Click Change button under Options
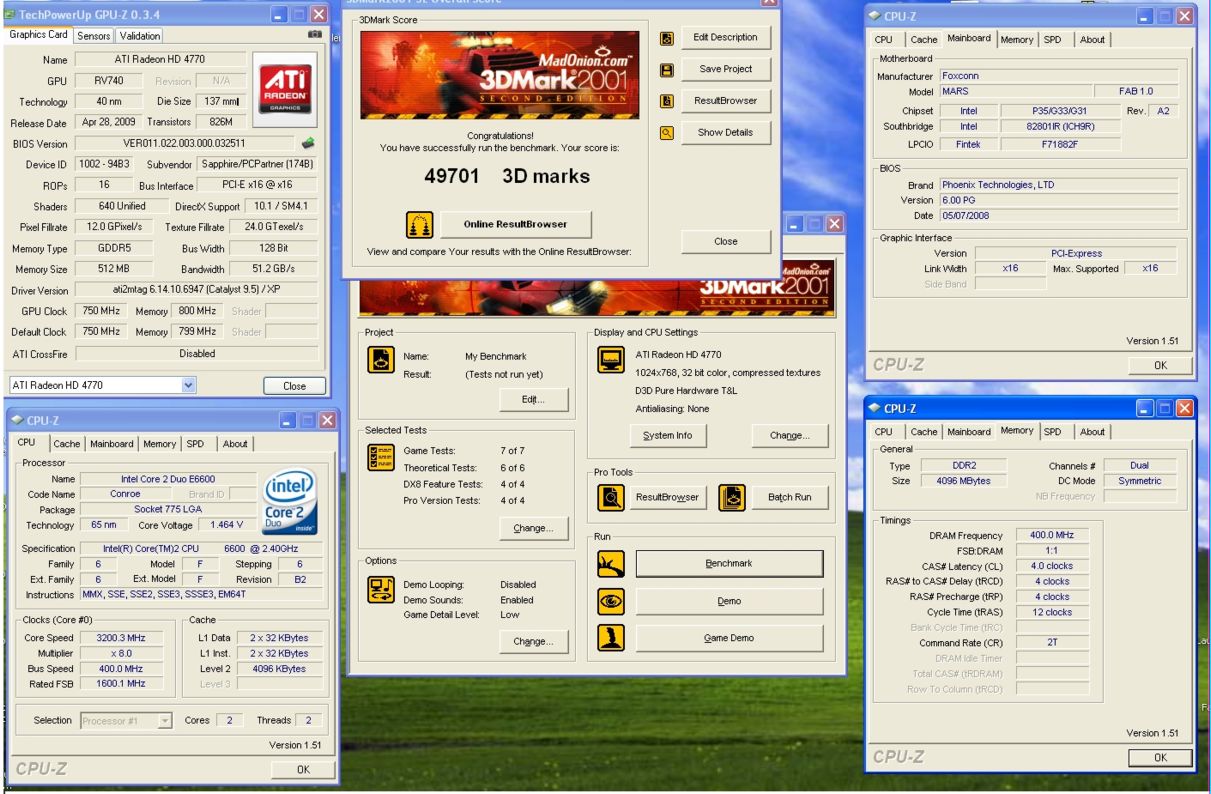1211x794 pixels. click(x=533, y=642)
